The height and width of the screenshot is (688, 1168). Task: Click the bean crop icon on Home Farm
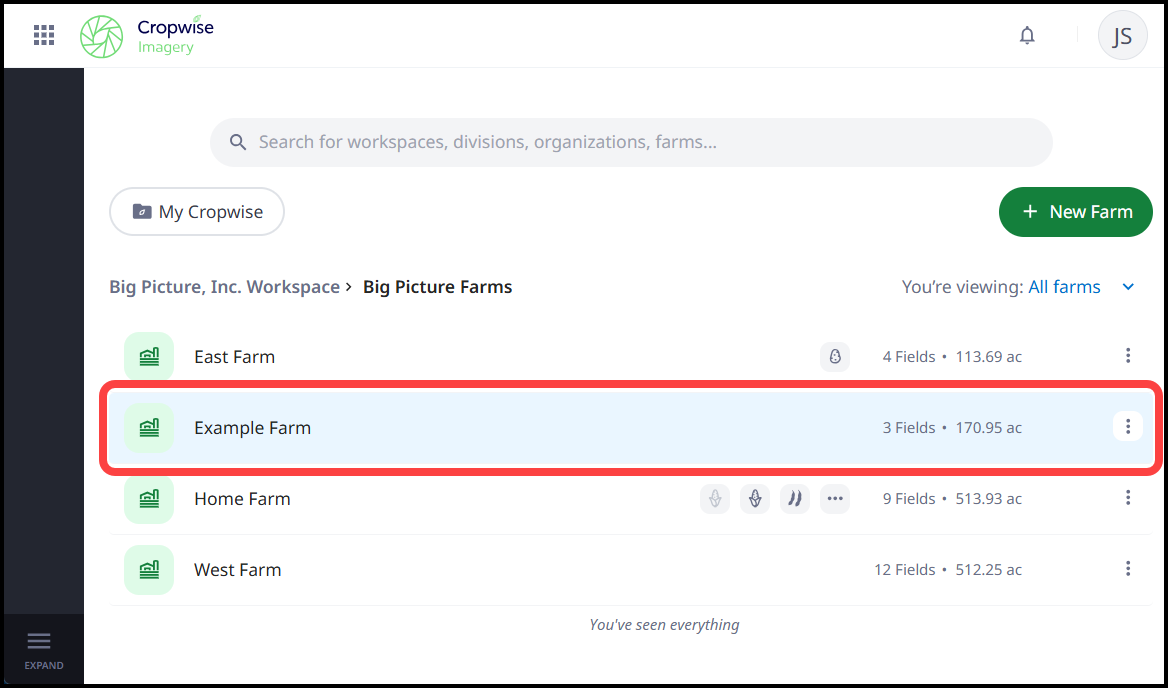[795, 498]
